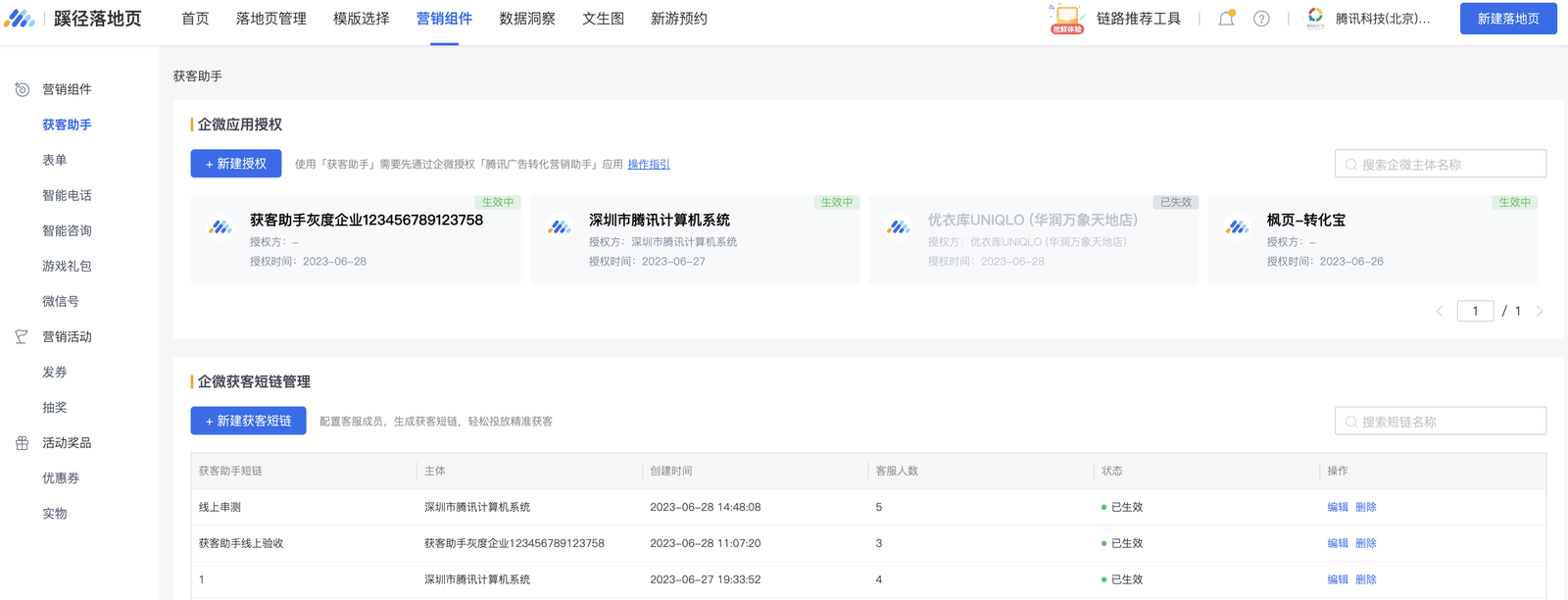Image resolution: width=1568 pixels, height=600 pixels.
Task: Click search icon in 搜索短链名称 box
Action: click(x=1351, y=422)
